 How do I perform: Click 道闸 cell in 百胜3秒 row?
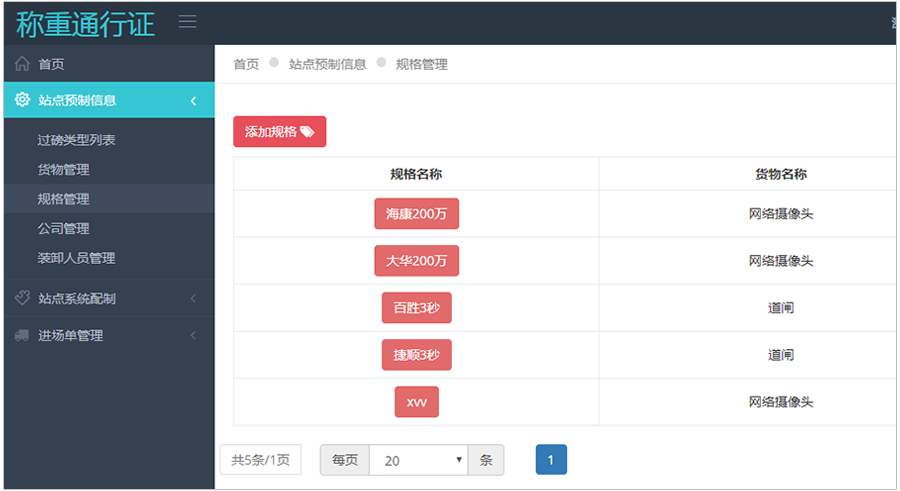[781, 308]
